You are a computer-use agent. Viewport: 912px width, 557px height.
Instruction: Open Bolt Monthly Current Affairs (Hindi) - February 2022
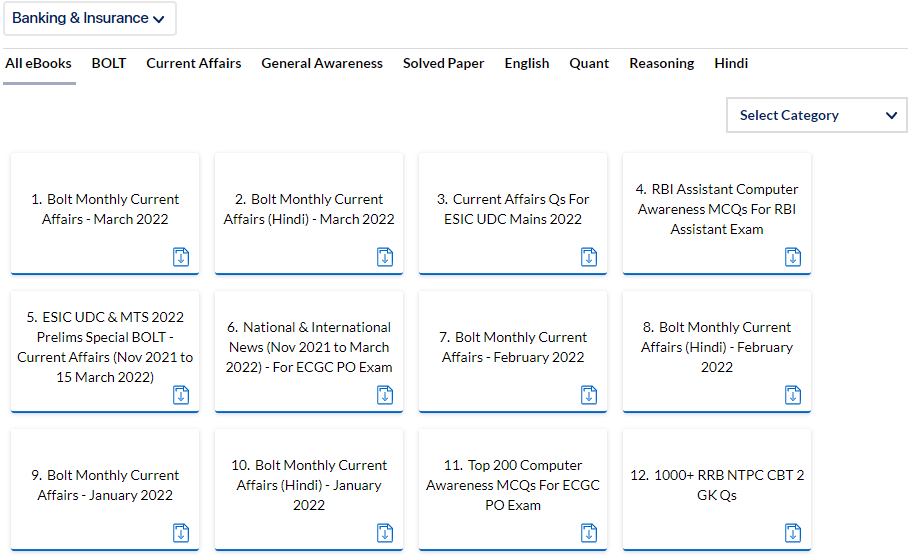pos(717,347)
